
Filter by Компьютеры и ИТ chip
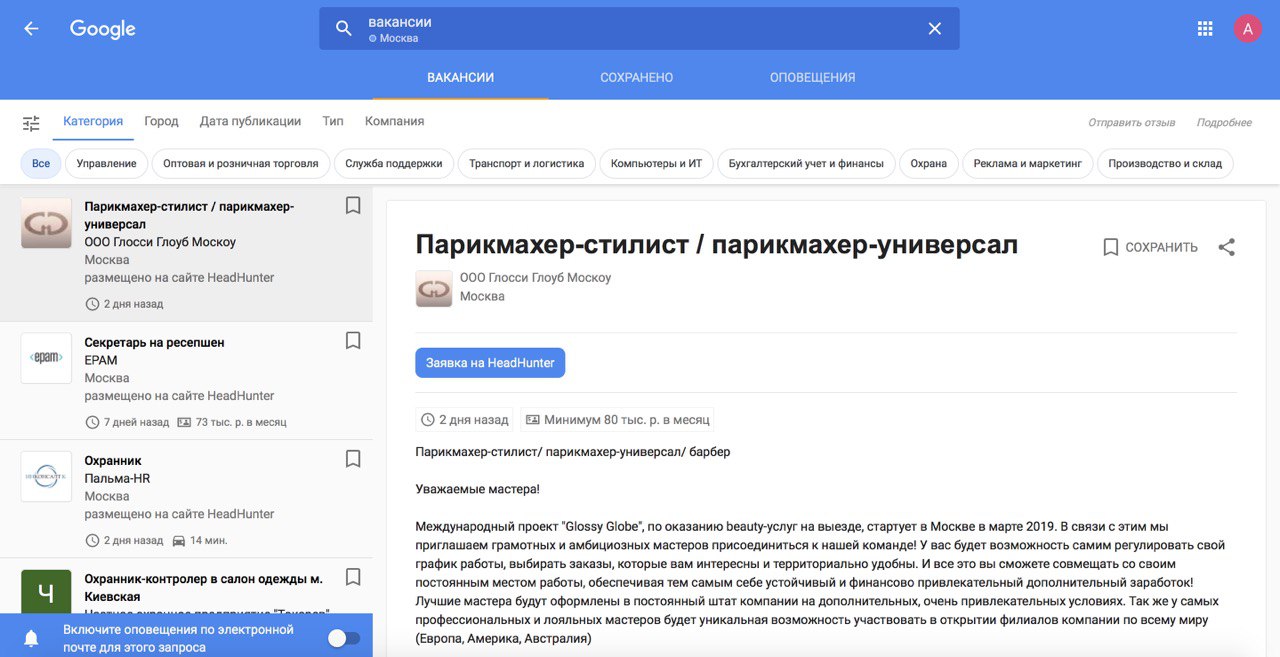click(x=657, y=163)
